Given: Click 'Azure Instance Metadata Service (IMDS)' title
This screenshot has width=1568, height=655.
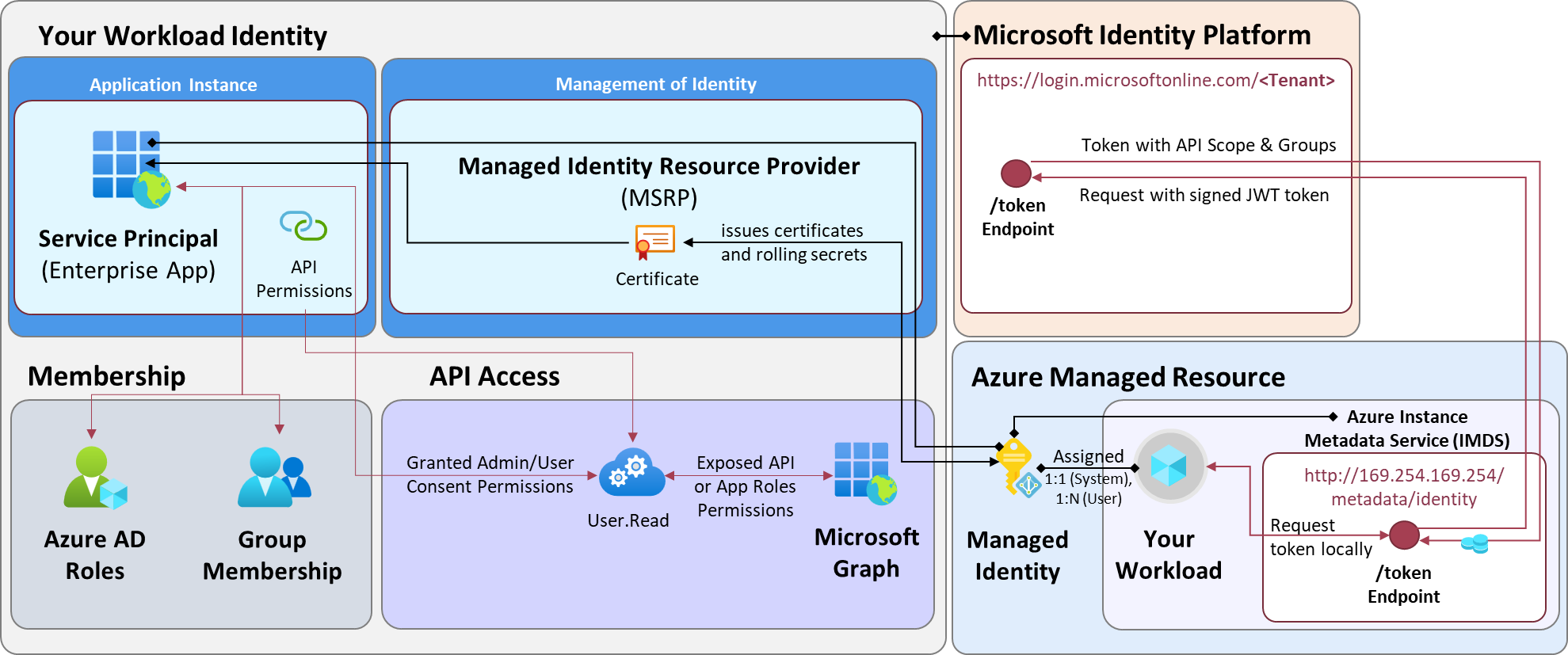Looking at the screenshot, I should (x=1407, y=428).
